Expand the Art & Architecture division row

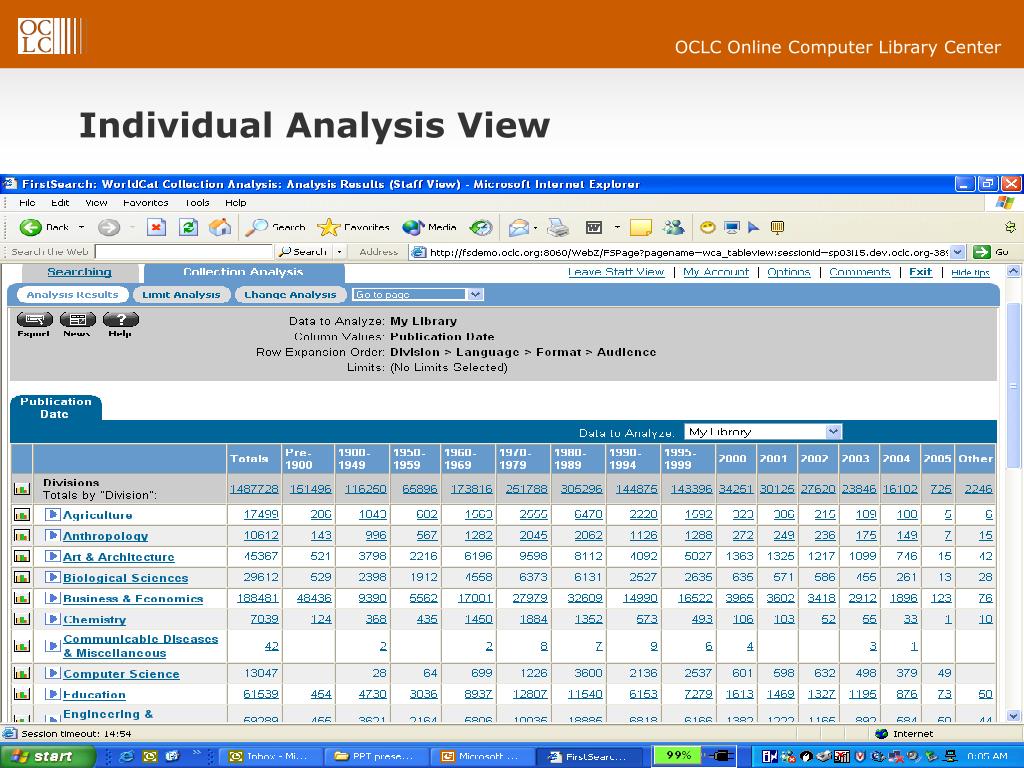(53, 556)
